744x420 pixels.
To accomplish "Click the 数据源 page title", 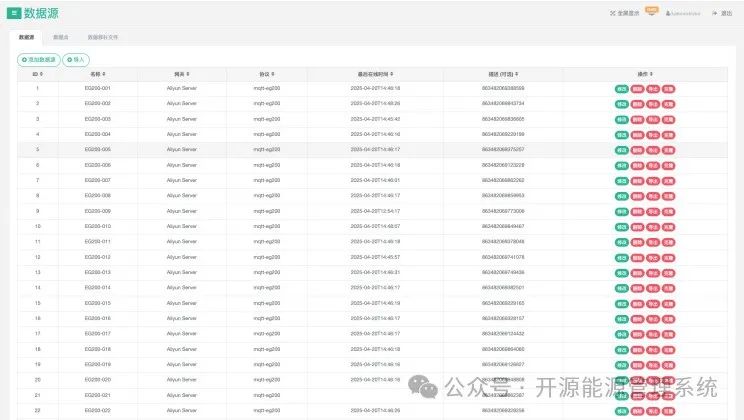I will click(x=41, y=13).
